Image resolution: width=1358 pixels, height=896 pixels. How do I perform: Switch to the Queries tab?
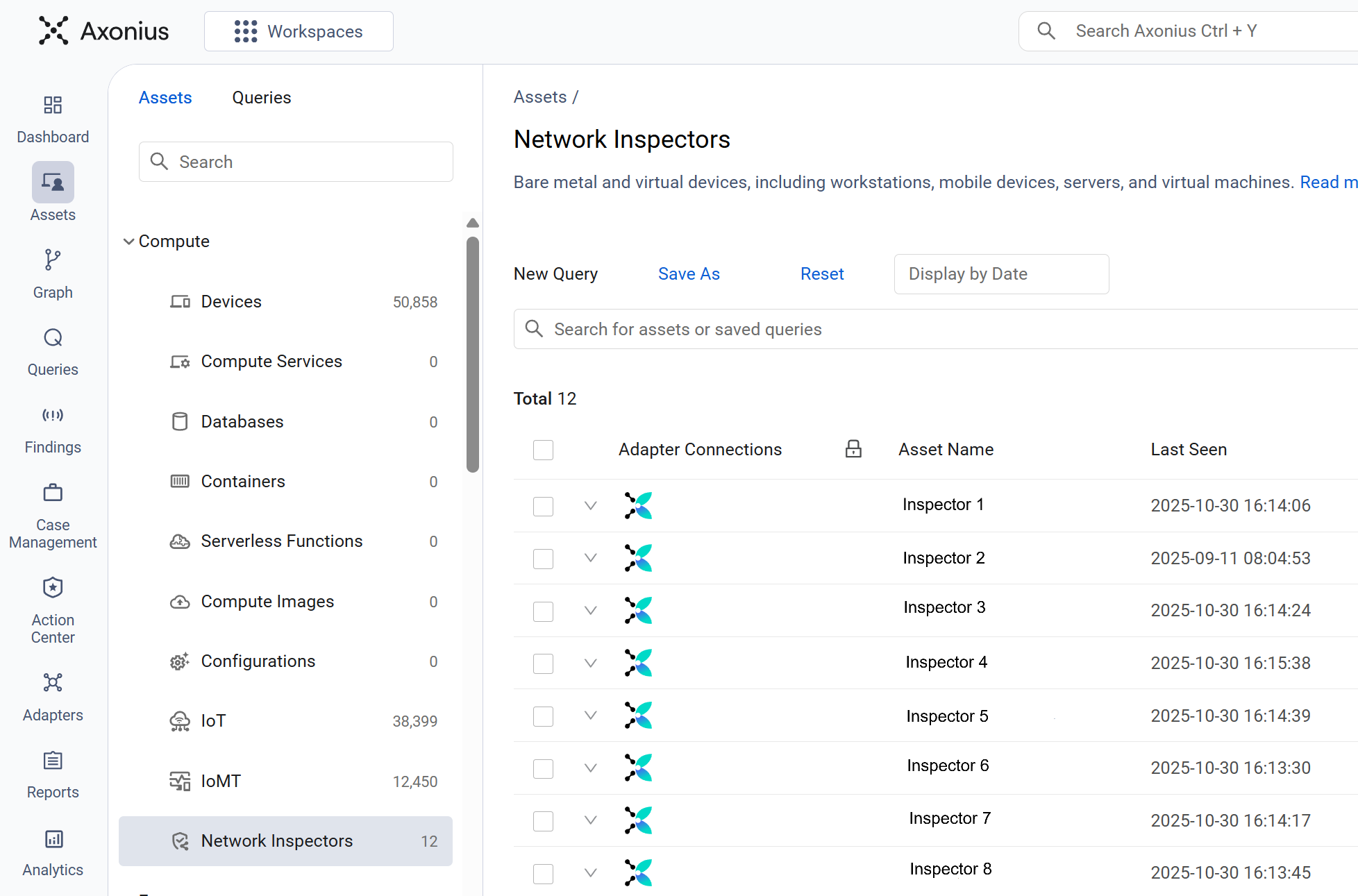tap(261, 98)
